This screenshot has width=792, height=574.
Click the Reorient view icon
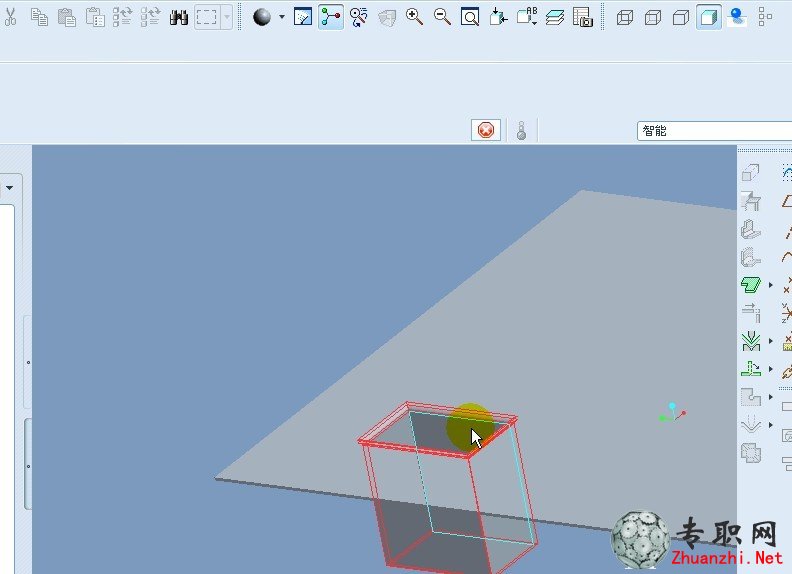click(x=499, y=17)
